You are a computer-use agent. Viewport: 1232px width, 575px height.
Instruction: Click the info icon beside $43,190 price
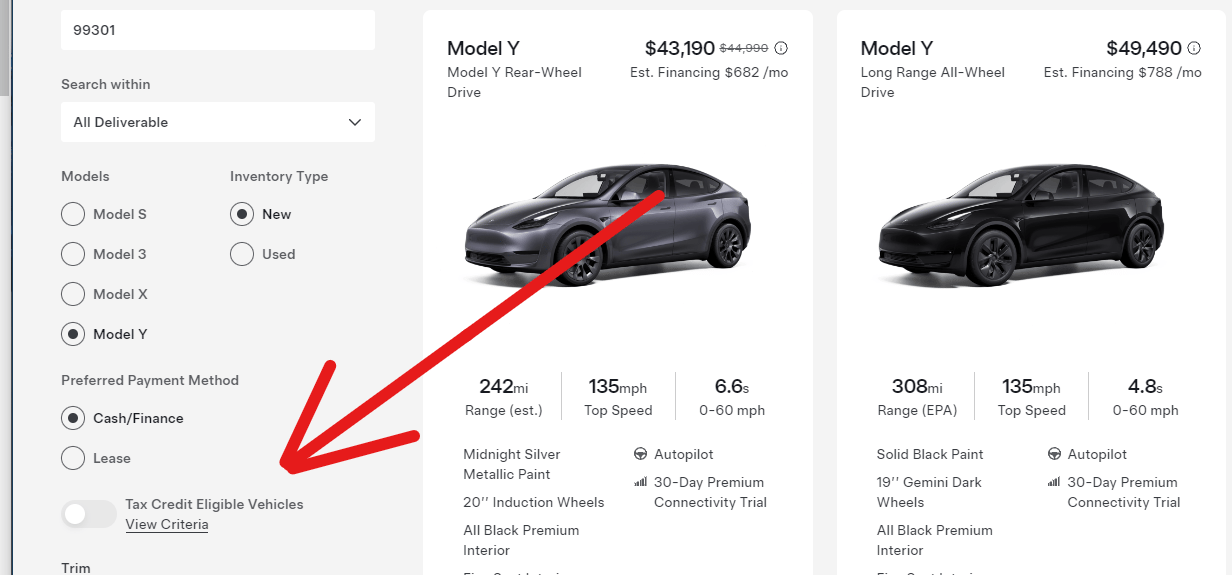click(781, 48)
